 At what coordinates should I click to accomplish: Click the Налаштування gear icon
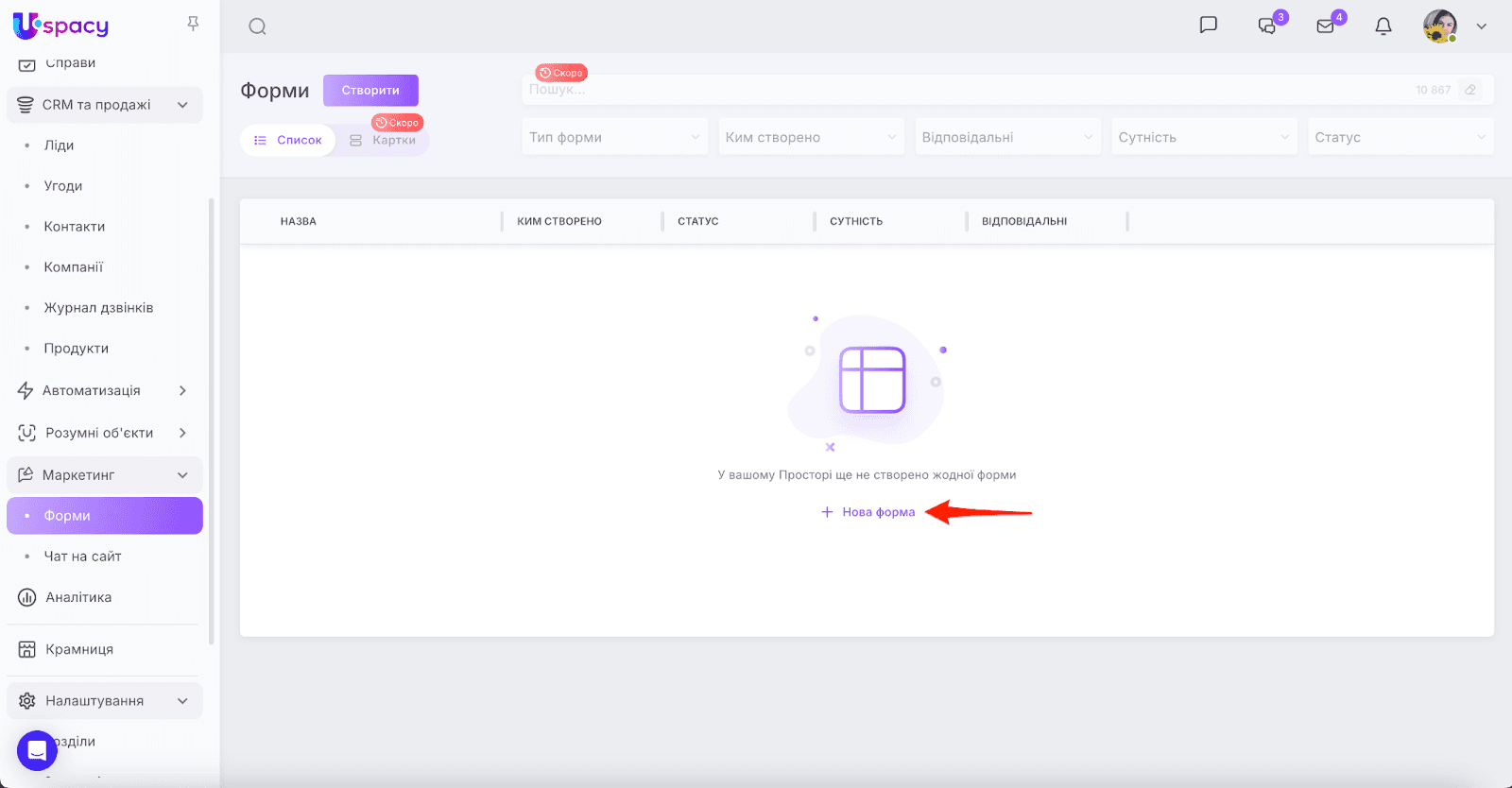(x=27, y=701)
